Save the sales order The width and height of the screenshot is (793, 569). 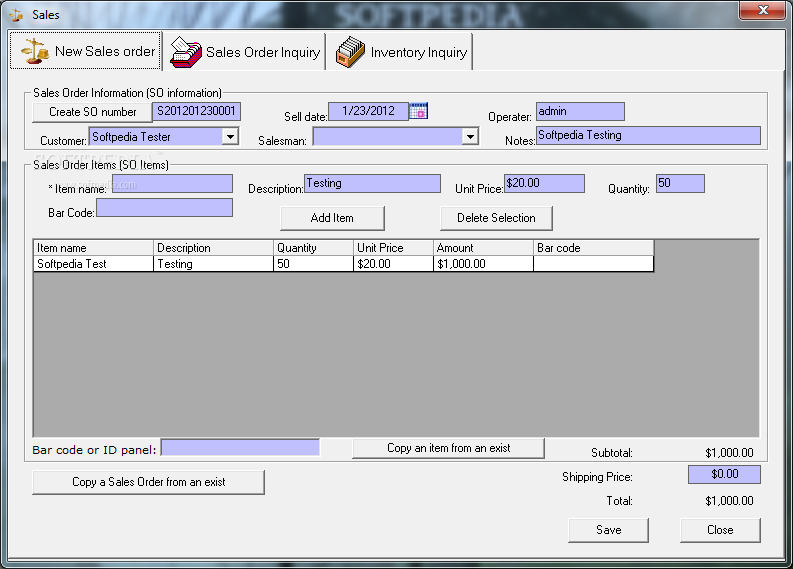[x=608, y=530]
